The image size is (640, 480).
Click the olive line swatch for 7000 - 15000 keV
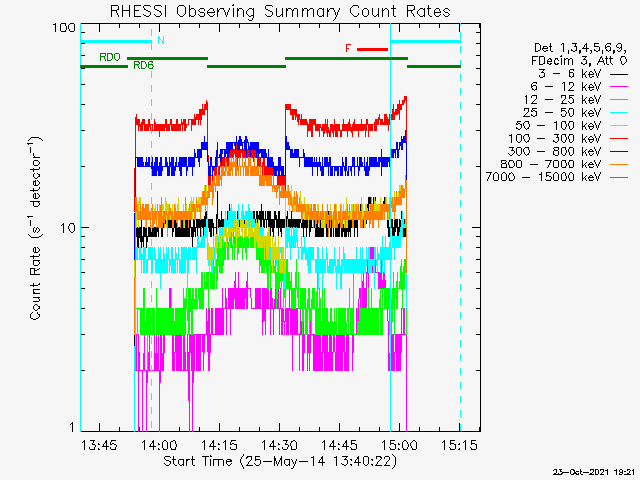point(619,178)
